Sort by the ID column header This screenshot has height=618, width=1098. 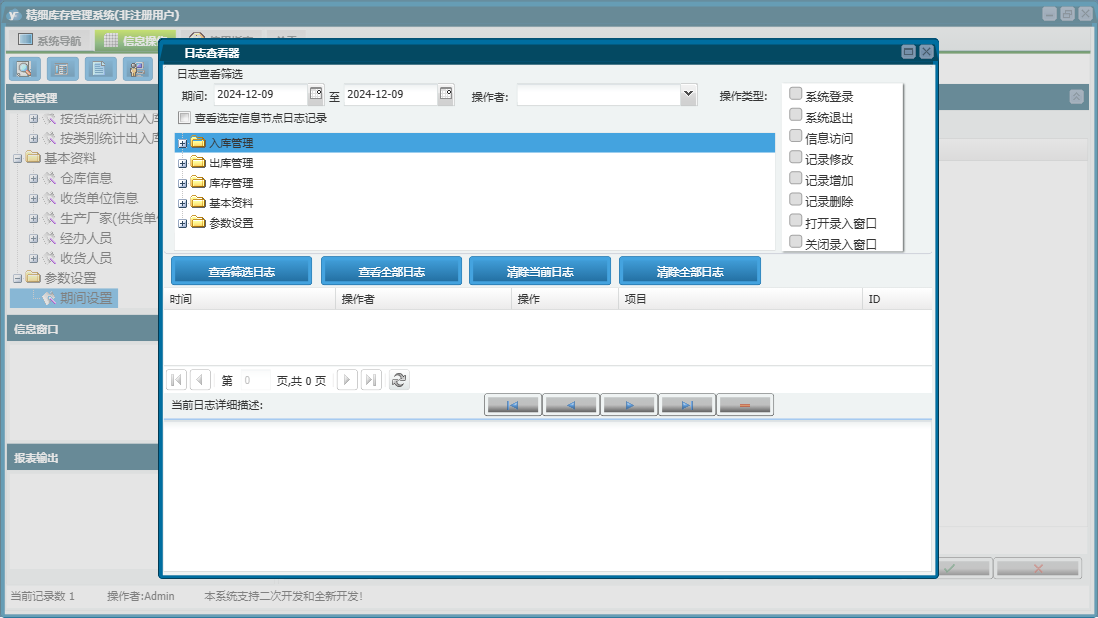point(898,299)
